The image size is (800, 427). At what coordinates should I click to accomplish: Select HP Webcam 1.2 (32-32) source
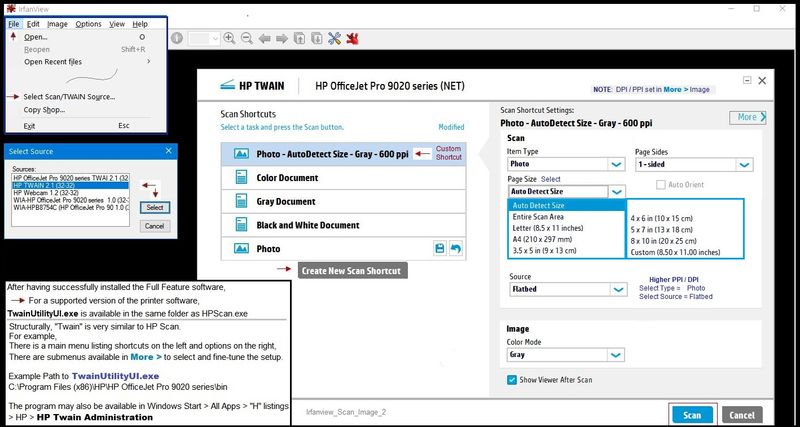click(70, 193)
